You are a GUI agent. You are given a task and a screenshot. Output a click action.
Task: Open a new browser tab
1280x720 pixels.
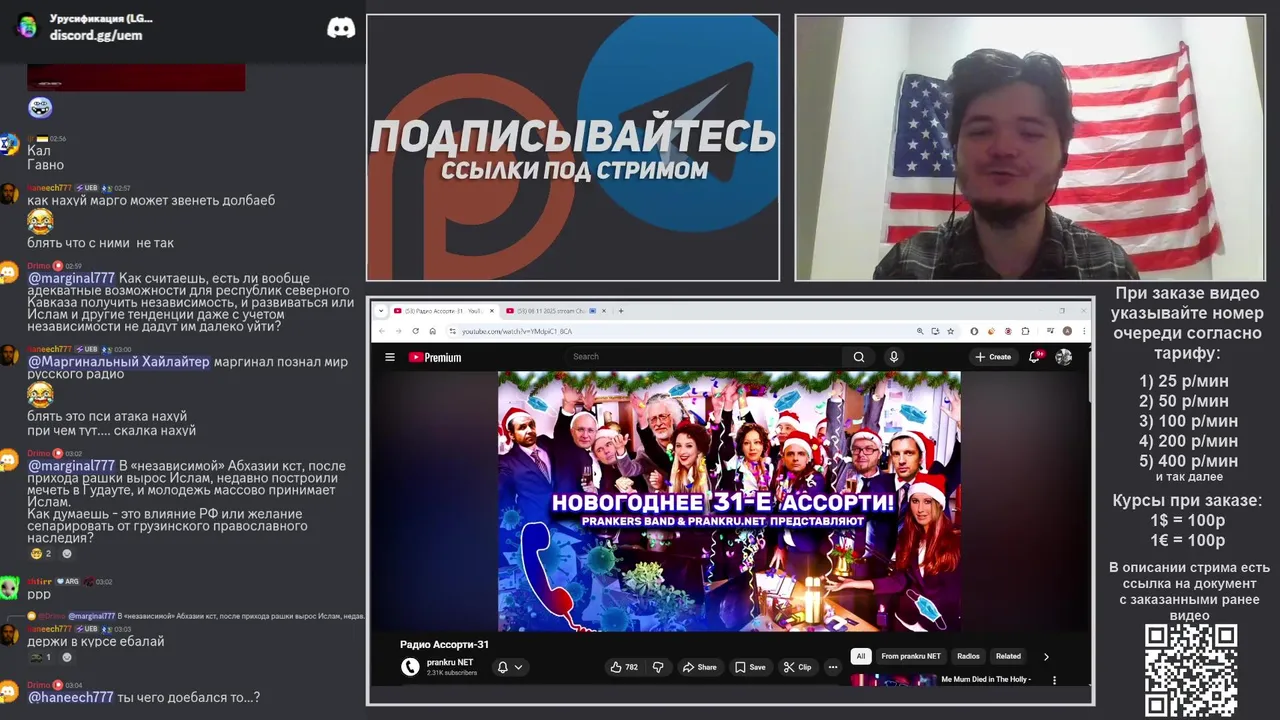pos(621,311)
